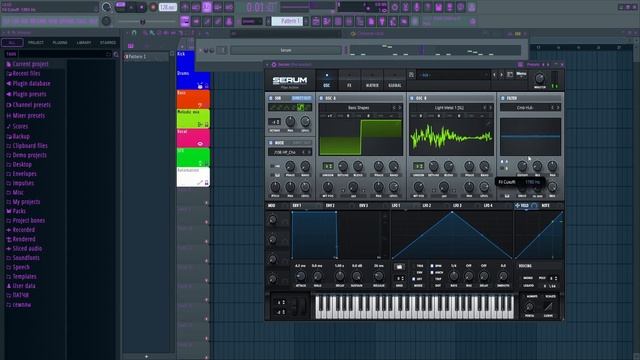Click the Serum preset name display
Image resolution: width=640 pixels, height=360 pixels.
point(453,75)
